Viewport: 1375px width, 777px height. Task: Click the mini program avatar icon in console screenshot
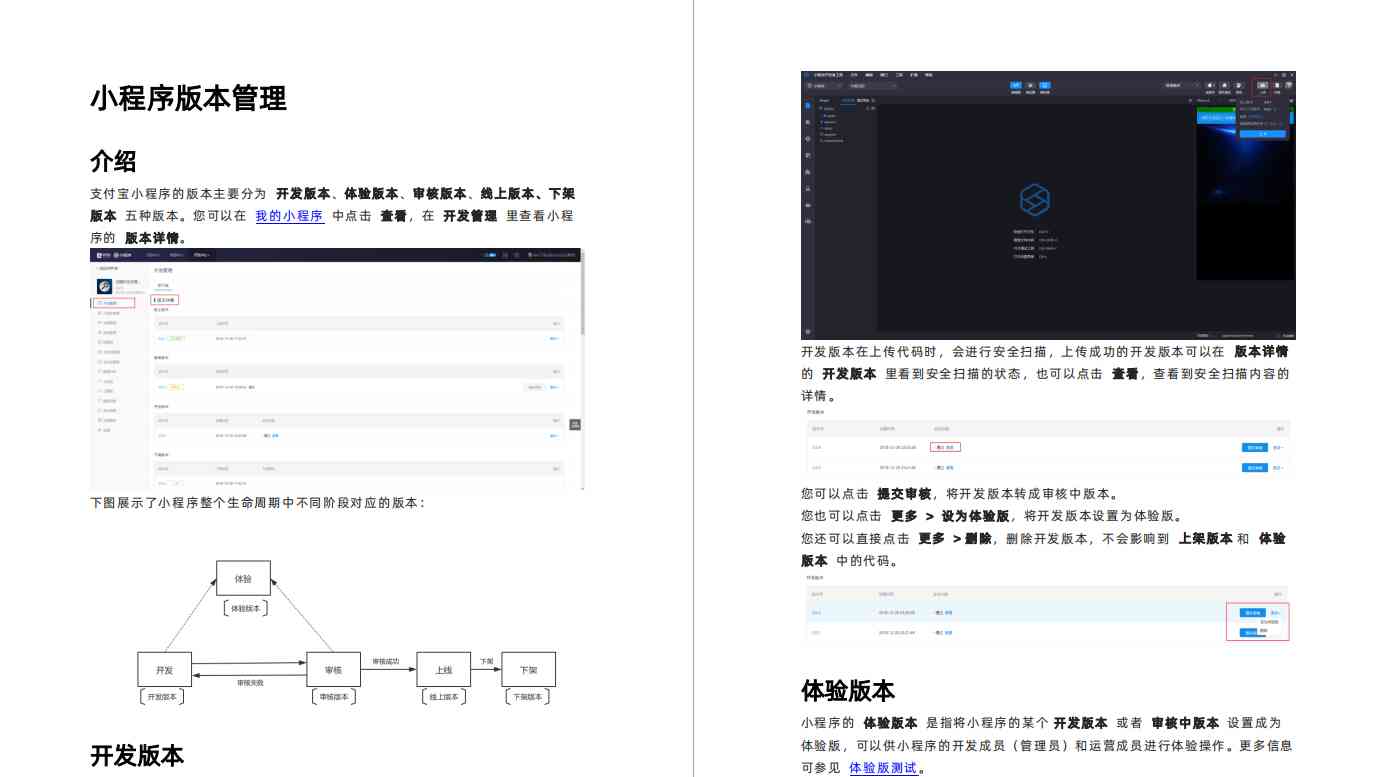104,286
